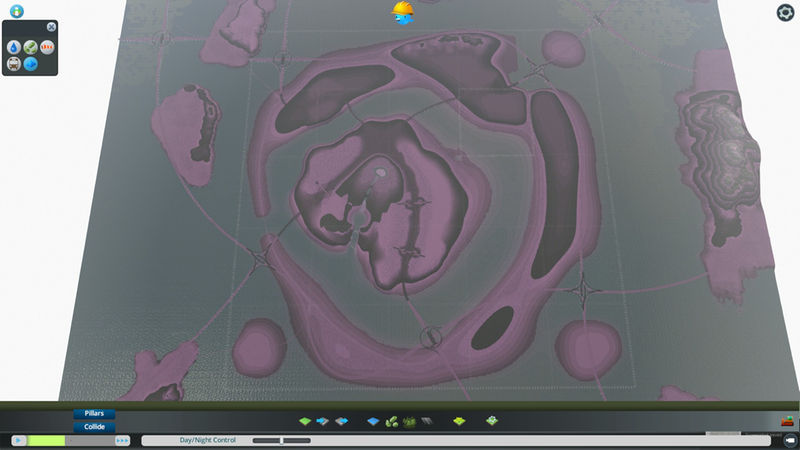Click the fast-forward speed button
Image resolution: width=800 pixels, height=450 pixels.
pos(122,440)
